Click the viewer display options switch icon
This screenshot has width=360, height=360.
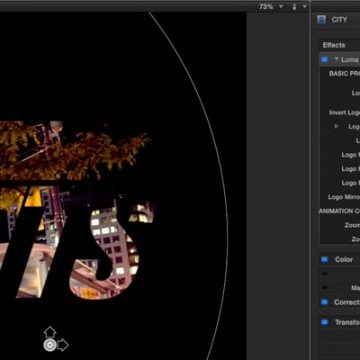pos(294,6)
